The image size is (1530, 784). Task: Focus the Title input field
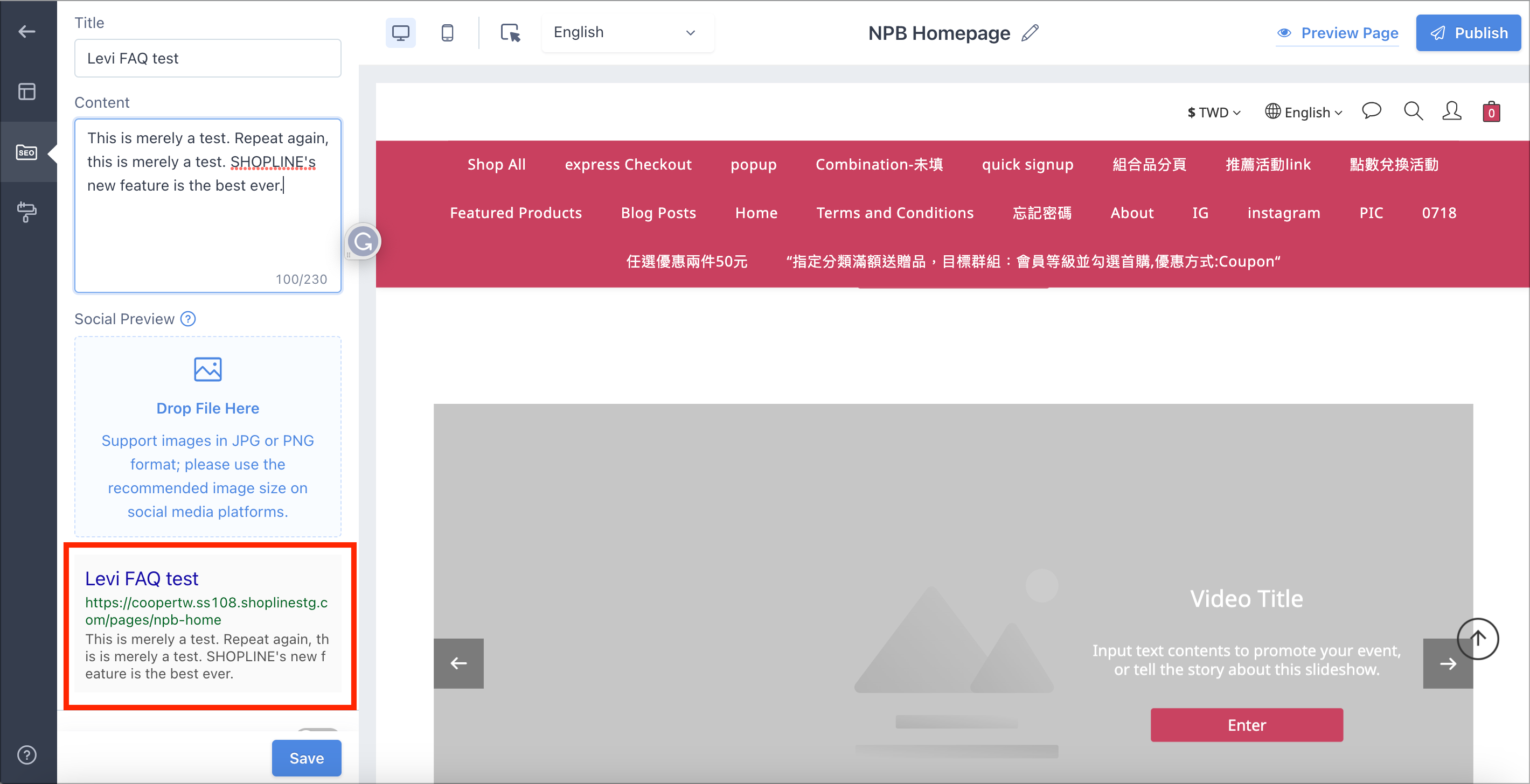208,58
